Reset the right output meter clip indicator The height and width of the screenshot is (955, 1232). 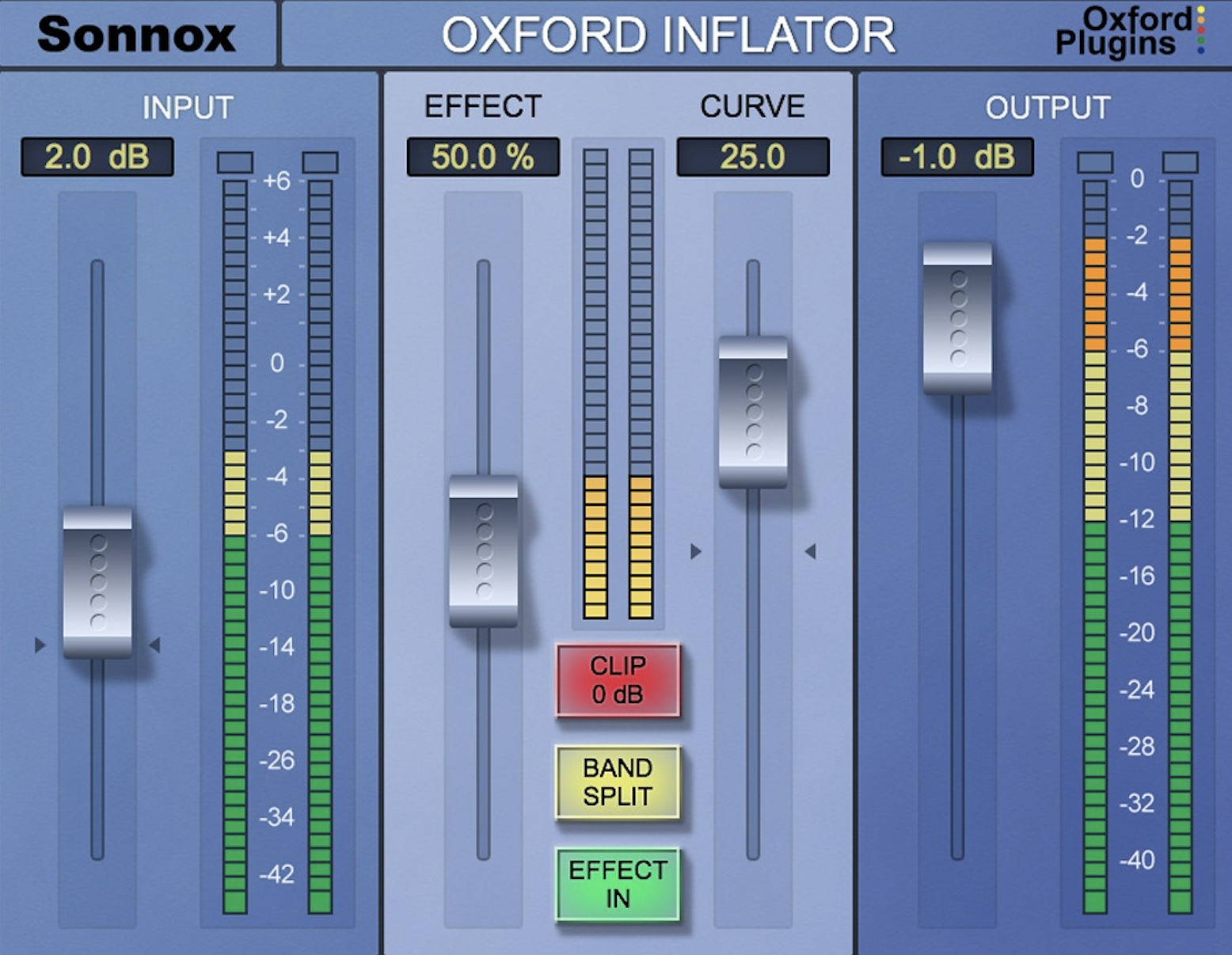click(1181, 162)
